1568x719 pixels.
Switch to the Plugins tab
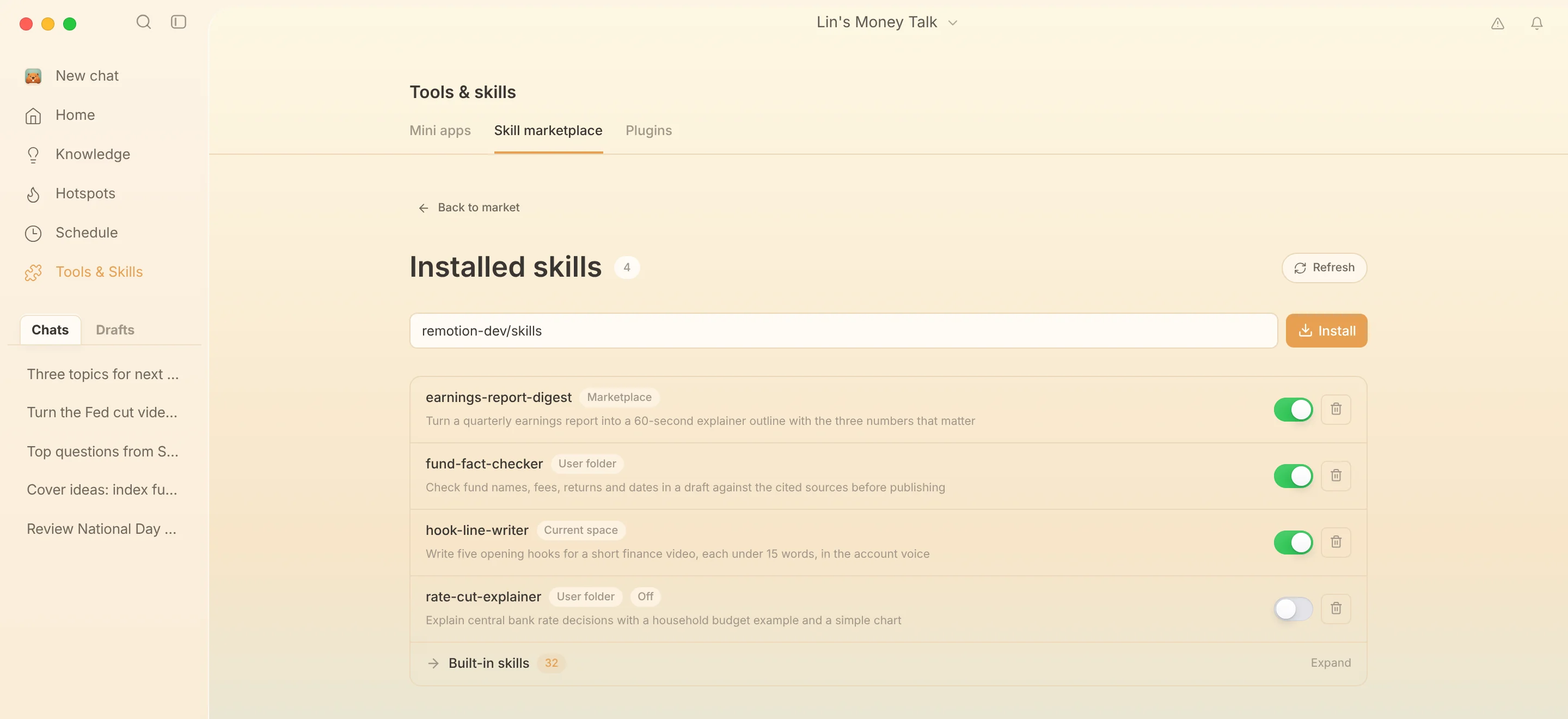(648, 130)
